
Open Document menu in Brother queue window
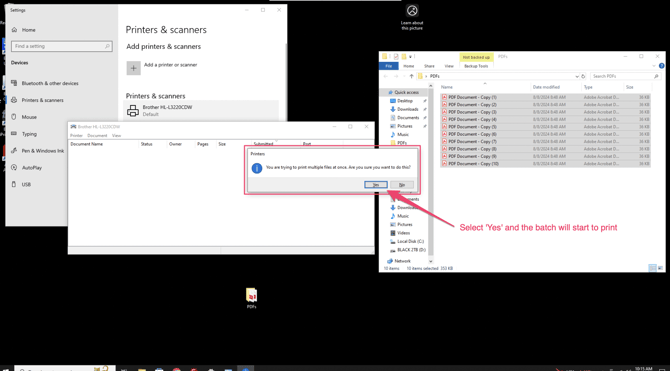point(97,135)
